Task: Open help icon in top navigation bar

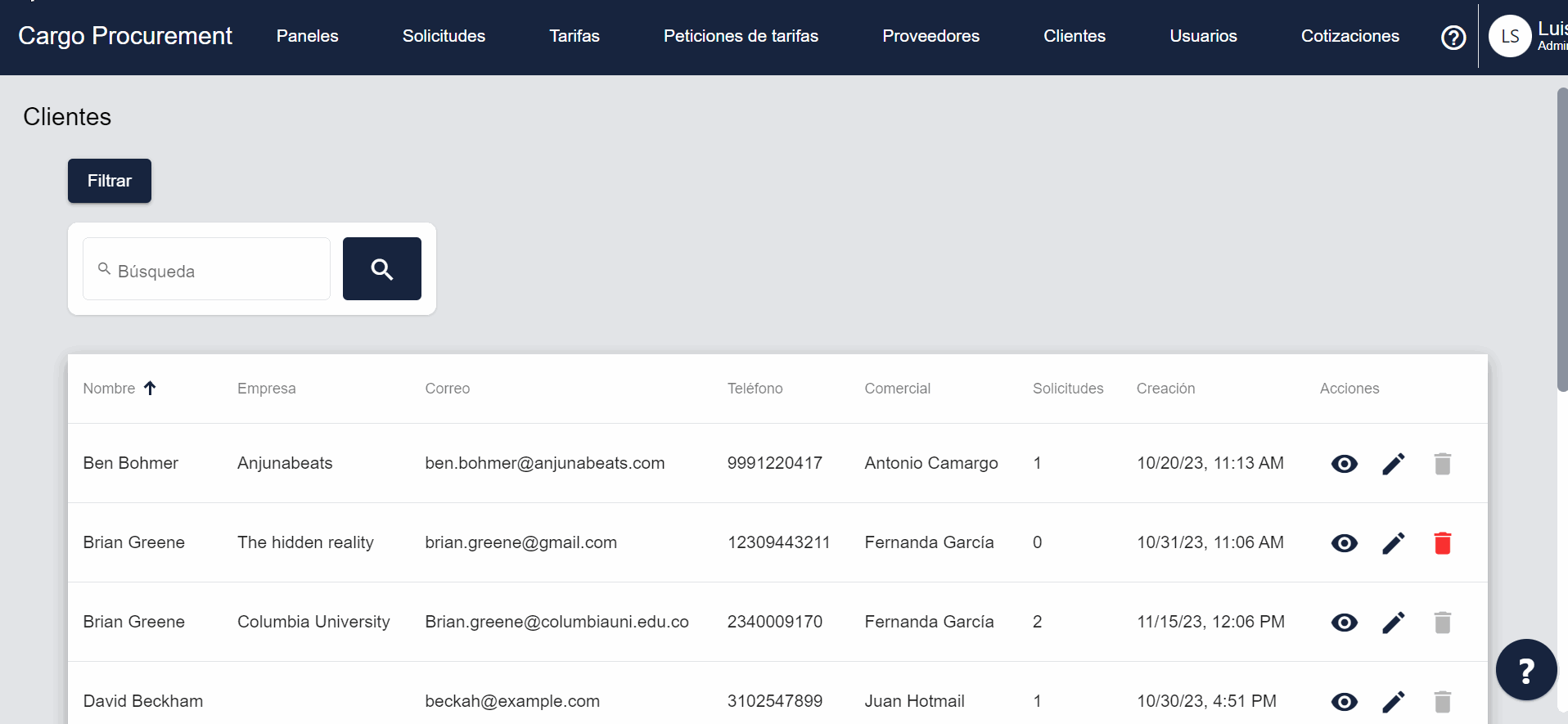Action: tap(1453, 38)
